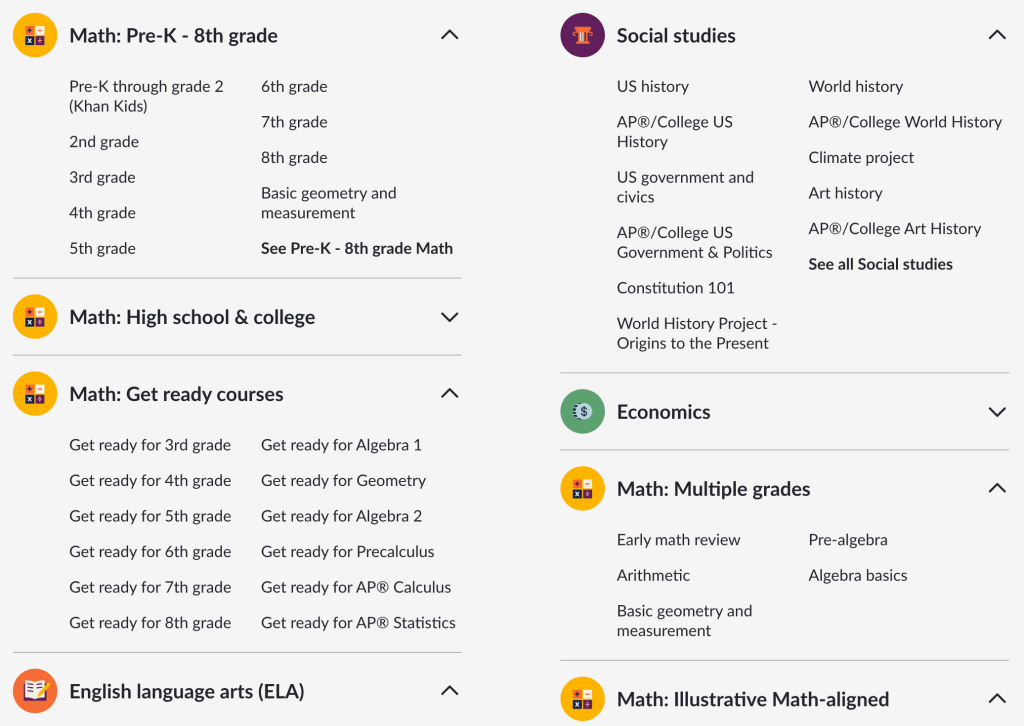
Task: Select See Pre-K - 8th grade Math
Action: 357,247
